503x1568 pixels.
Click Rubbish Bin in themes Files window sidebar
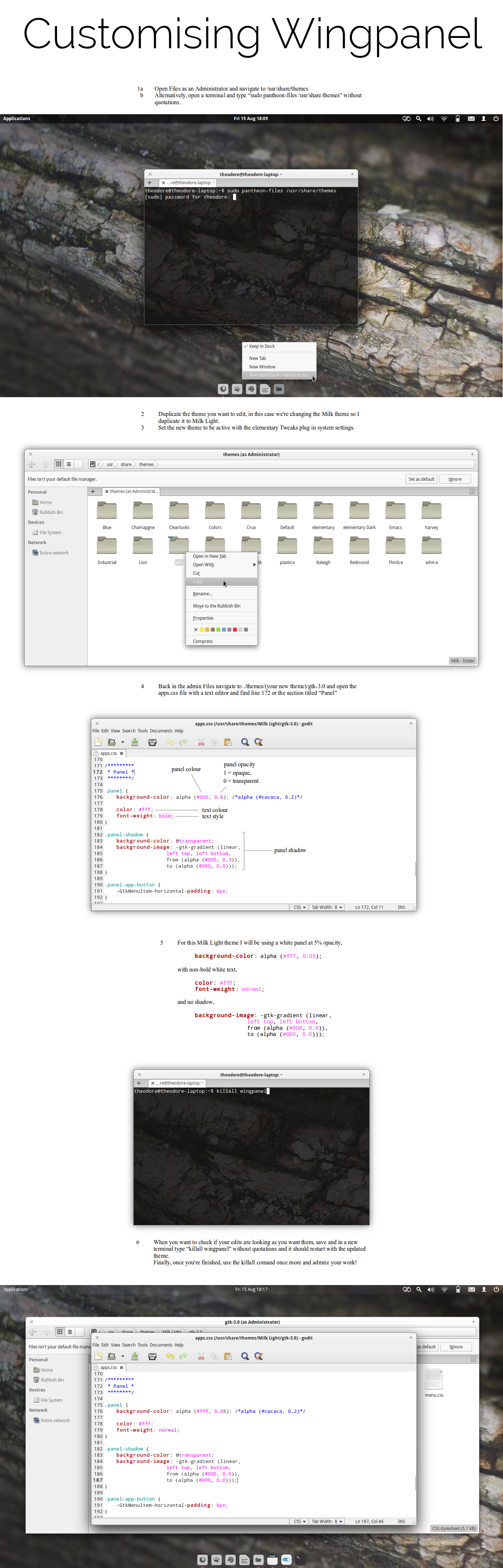[48, 512]
